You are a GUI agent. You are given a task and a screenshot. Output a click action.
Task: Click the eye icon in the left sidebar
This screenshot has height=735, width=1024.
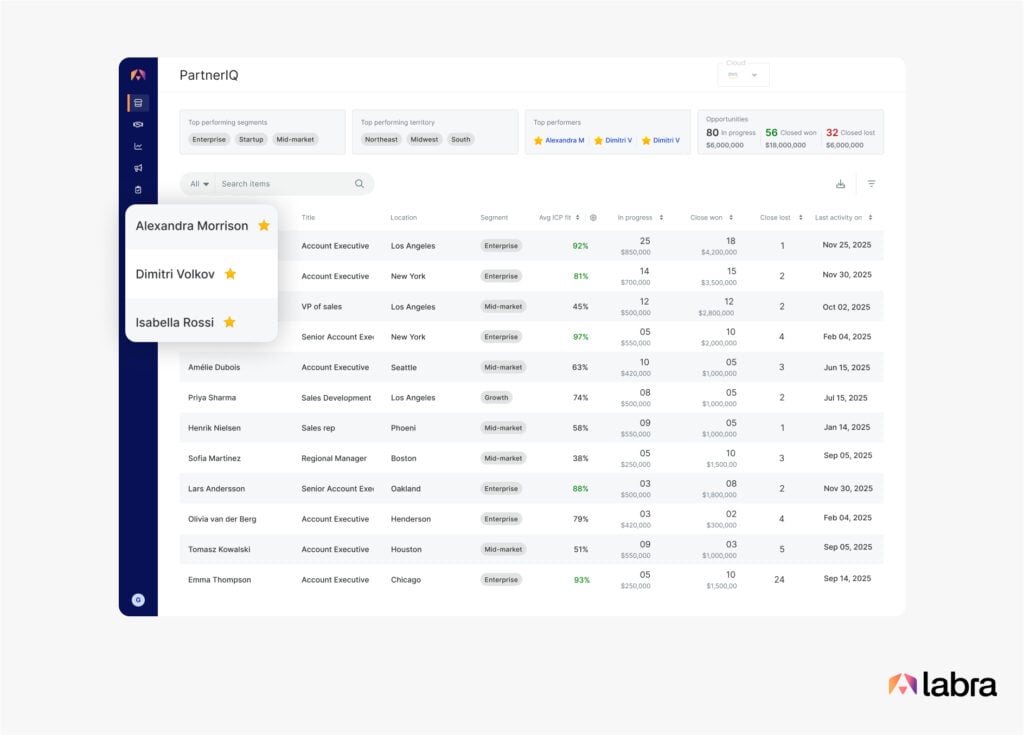click(x=138, y=123)
